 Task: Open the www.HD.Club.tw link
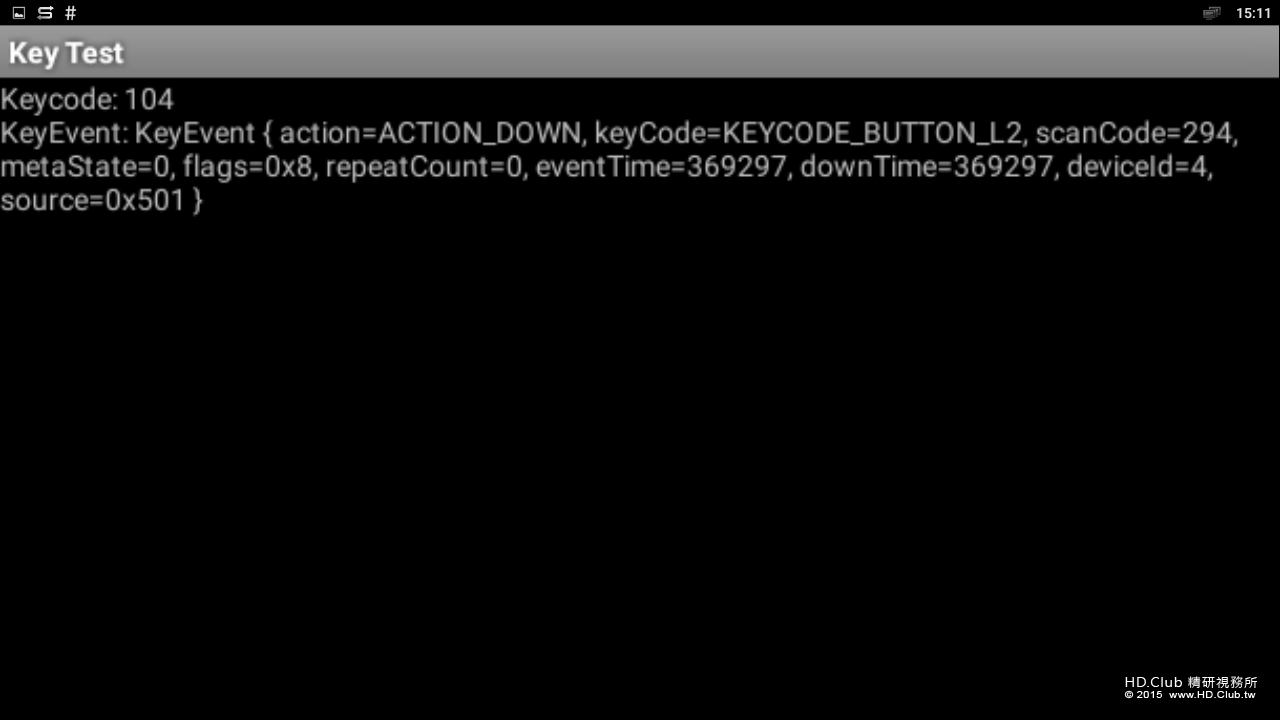click(1212, 694)
